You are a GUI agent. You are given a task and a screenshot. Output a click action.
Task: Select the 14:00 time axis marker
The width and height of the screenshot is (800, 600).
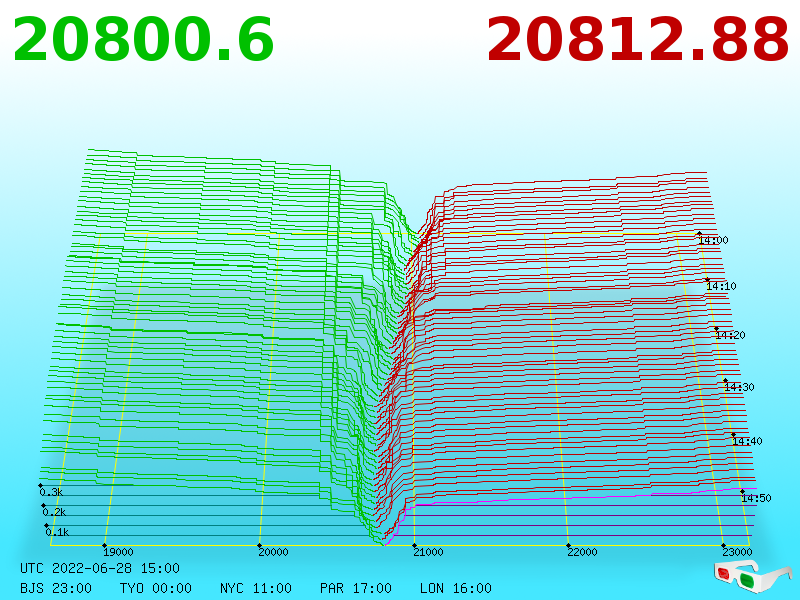713,240
